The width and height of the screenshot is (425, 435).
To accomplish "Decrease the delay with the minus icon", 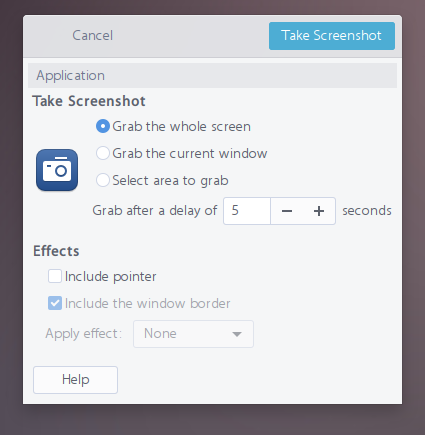I will pos(287,211).
